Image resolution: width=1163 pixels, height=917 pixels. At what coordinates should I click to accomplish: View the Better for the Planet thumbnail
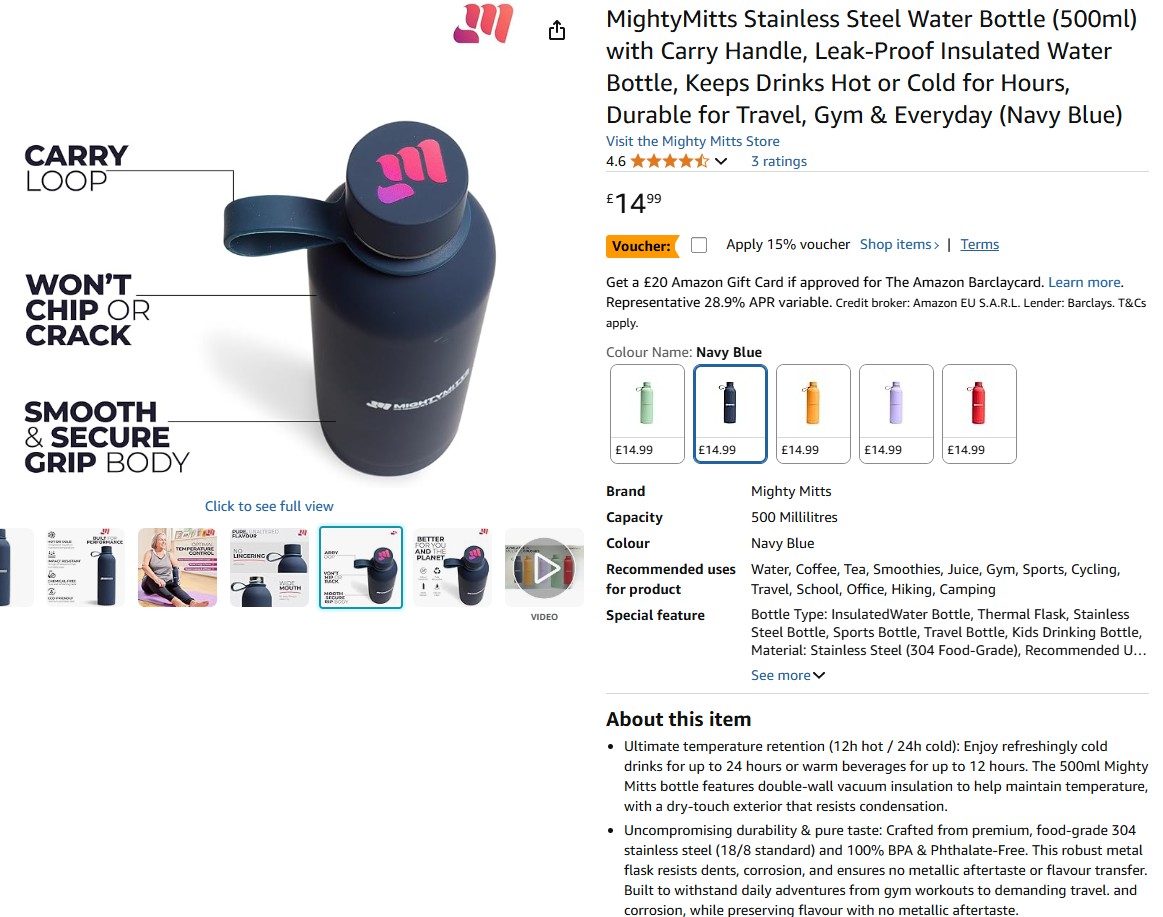point(452,568)
